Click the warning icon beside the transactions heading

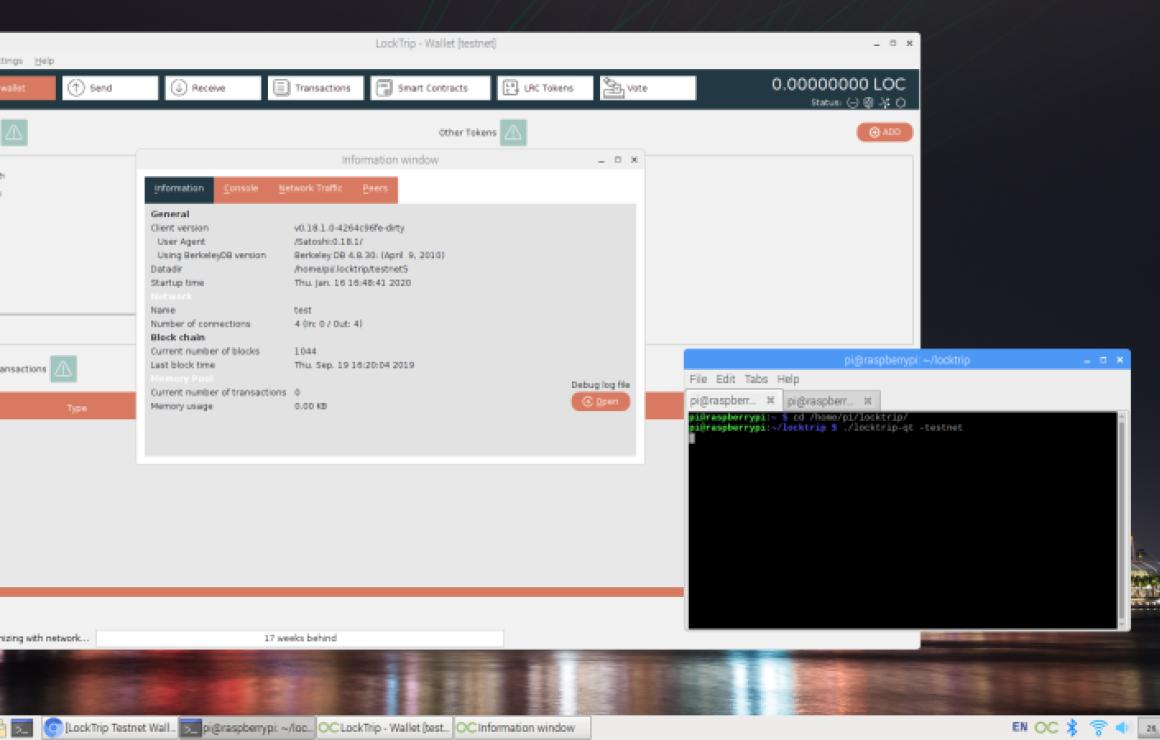click(64, 369)
